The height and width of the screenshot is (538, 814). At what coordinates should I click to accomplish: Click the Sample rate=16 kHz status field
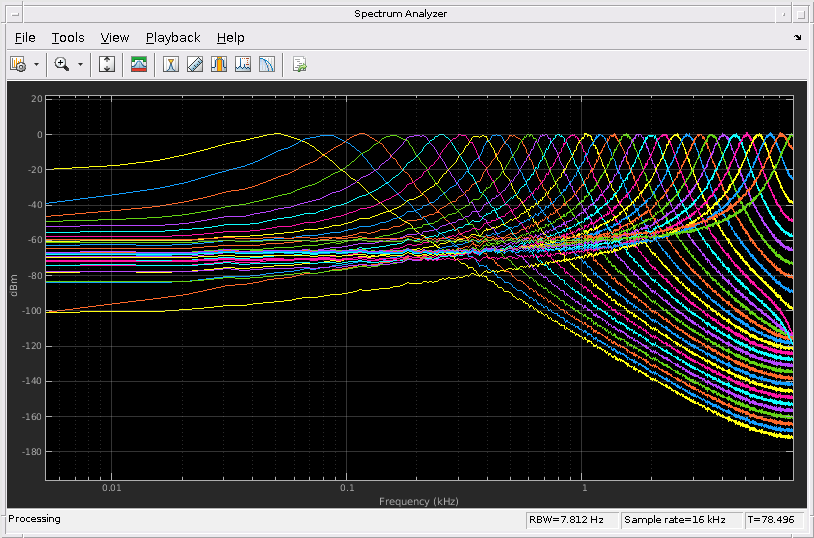(x=682, y=520)
